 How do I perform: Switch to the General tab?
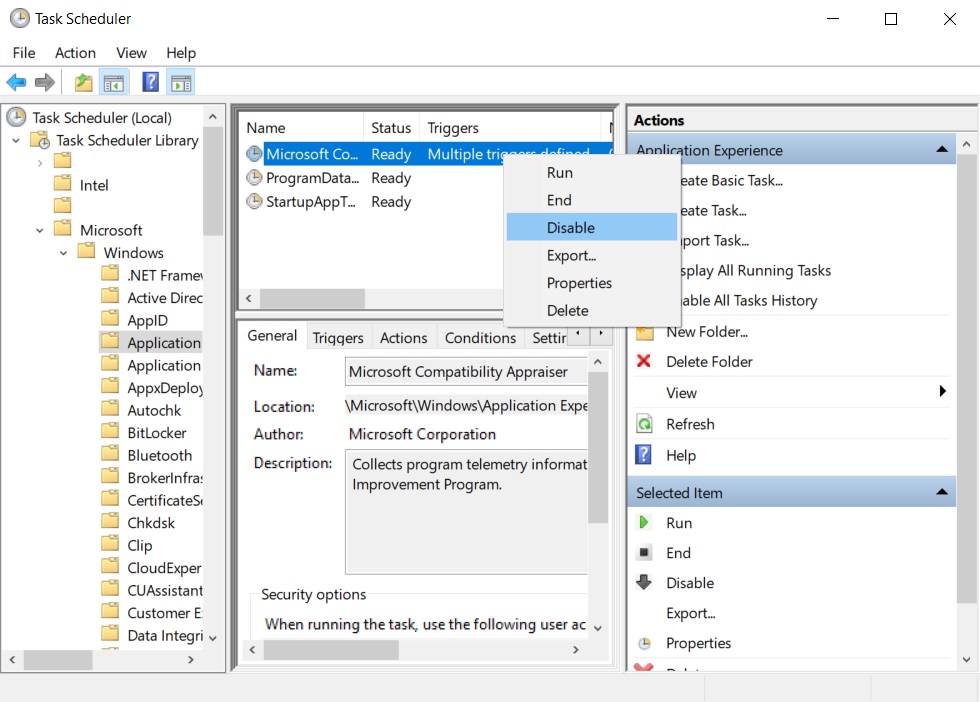point(272,336)
